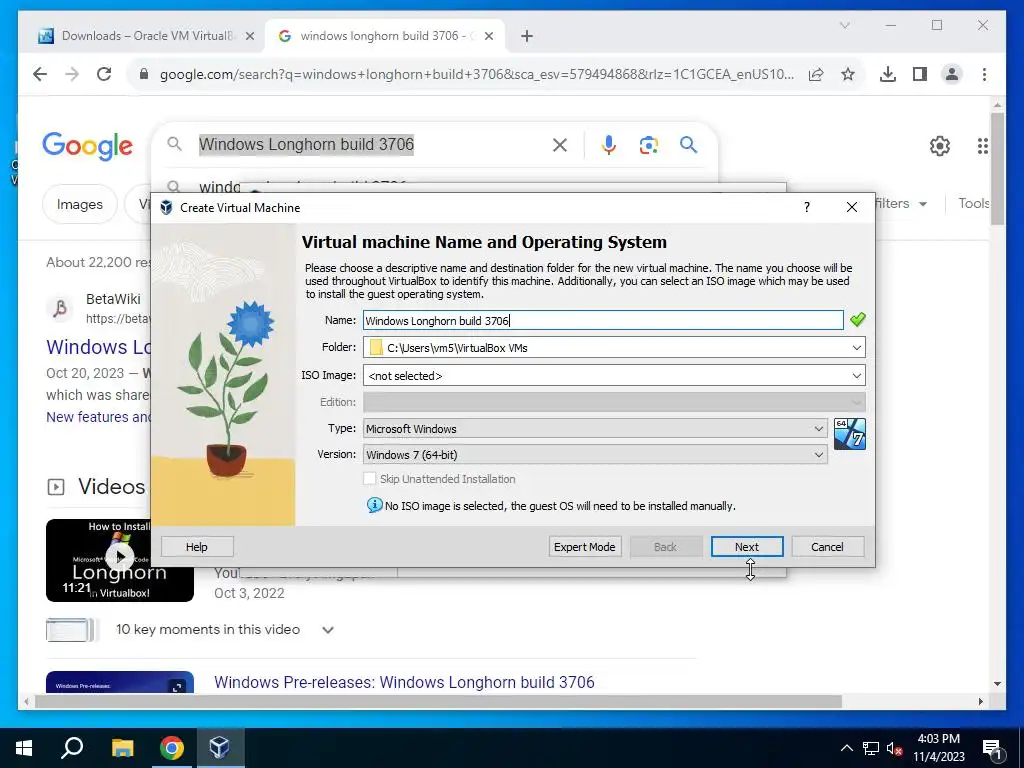Click the Chrome address bar URL
This screenshot has width=1024, height=768.
(x=477, y=74)
